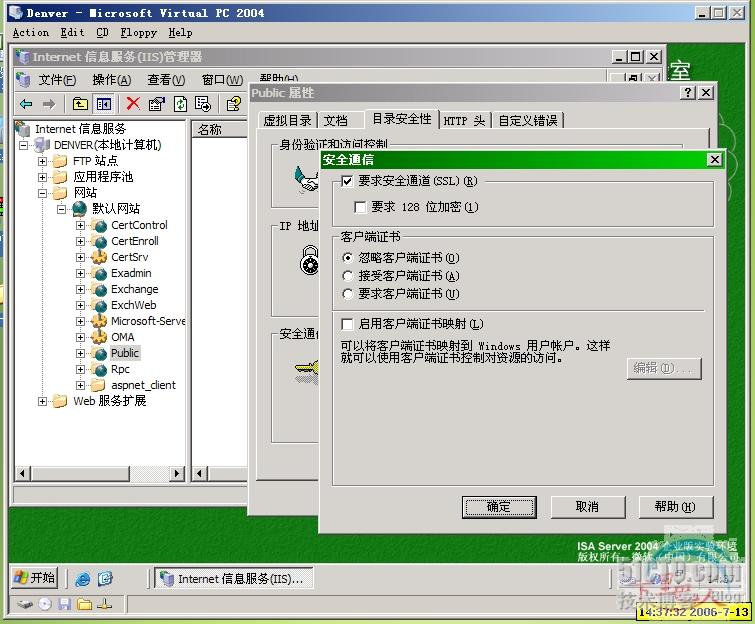755x624 pixels.
Task: Enable 启用客户端证书映射 checkbox
Action: [347, 324]
